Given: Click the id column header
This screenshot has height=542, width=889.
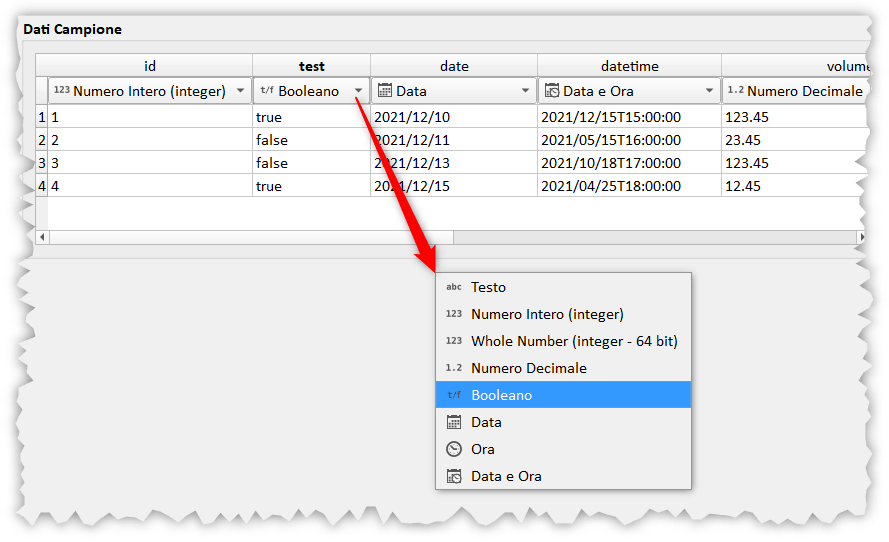Looking at the screenshot, I should (150, 66).
